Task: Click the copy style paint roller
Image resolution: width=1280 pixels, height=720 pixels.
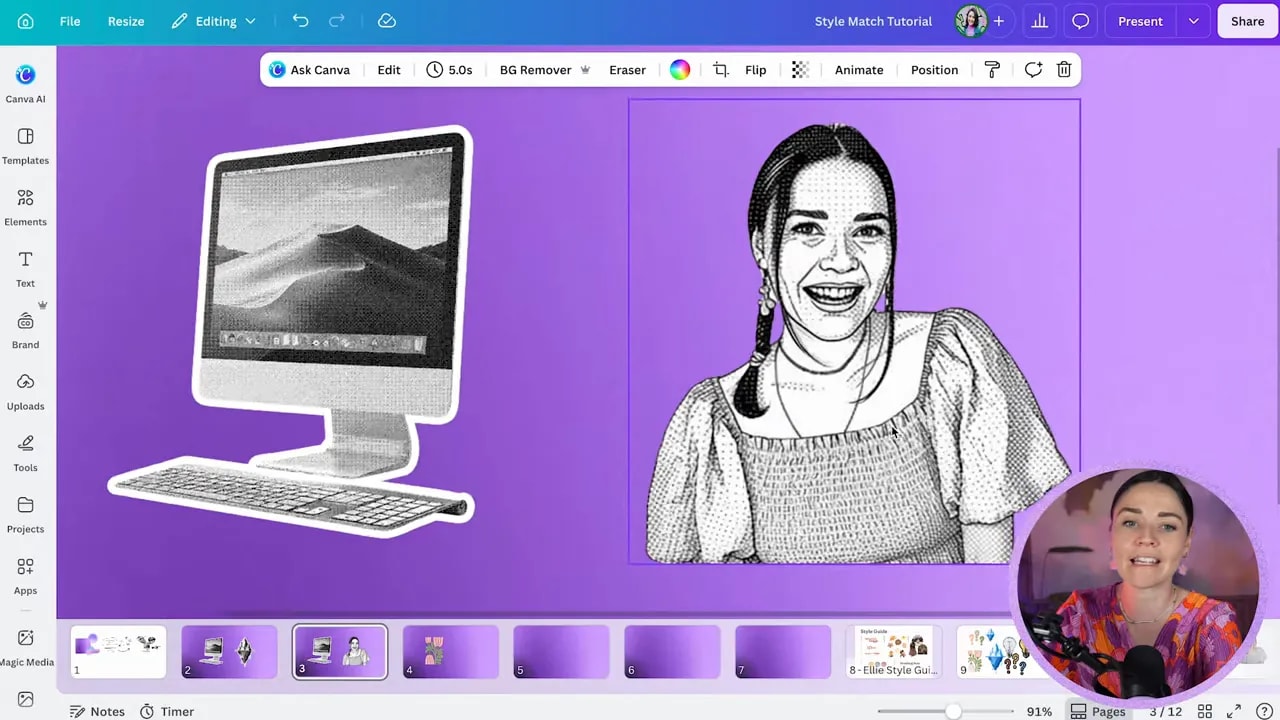Action: pyautogui.click(x=992, y=70)
